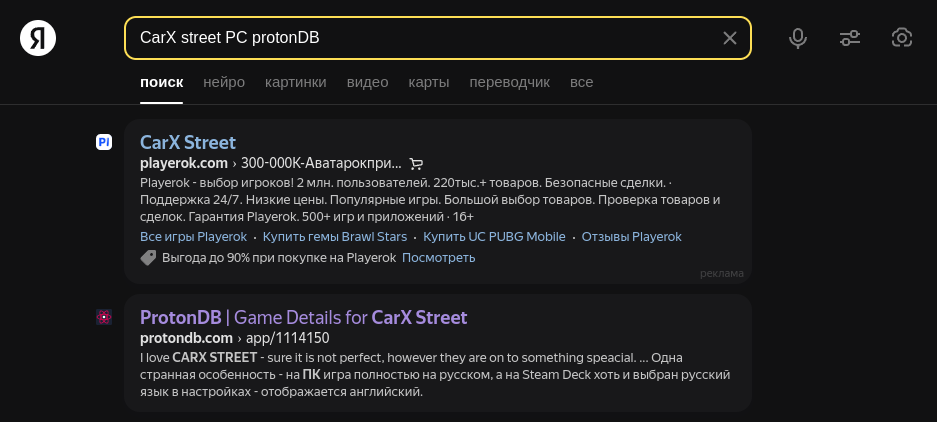
Task: Click the protondb.com domain link
Action: [186, 338]
